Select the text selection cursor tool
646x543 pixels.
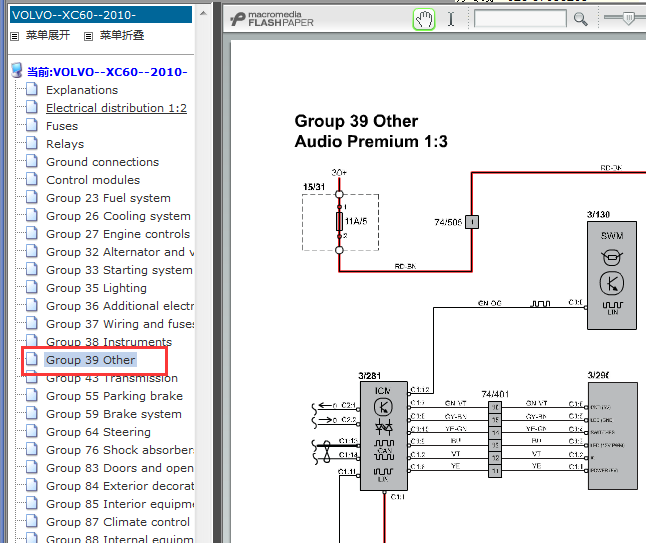coord(451,19)
